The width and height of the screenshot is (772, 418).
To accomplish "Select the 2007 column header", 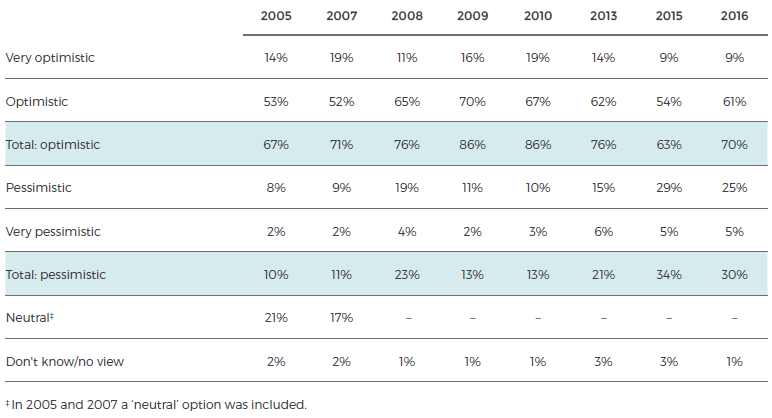I will tap(341, 16).
